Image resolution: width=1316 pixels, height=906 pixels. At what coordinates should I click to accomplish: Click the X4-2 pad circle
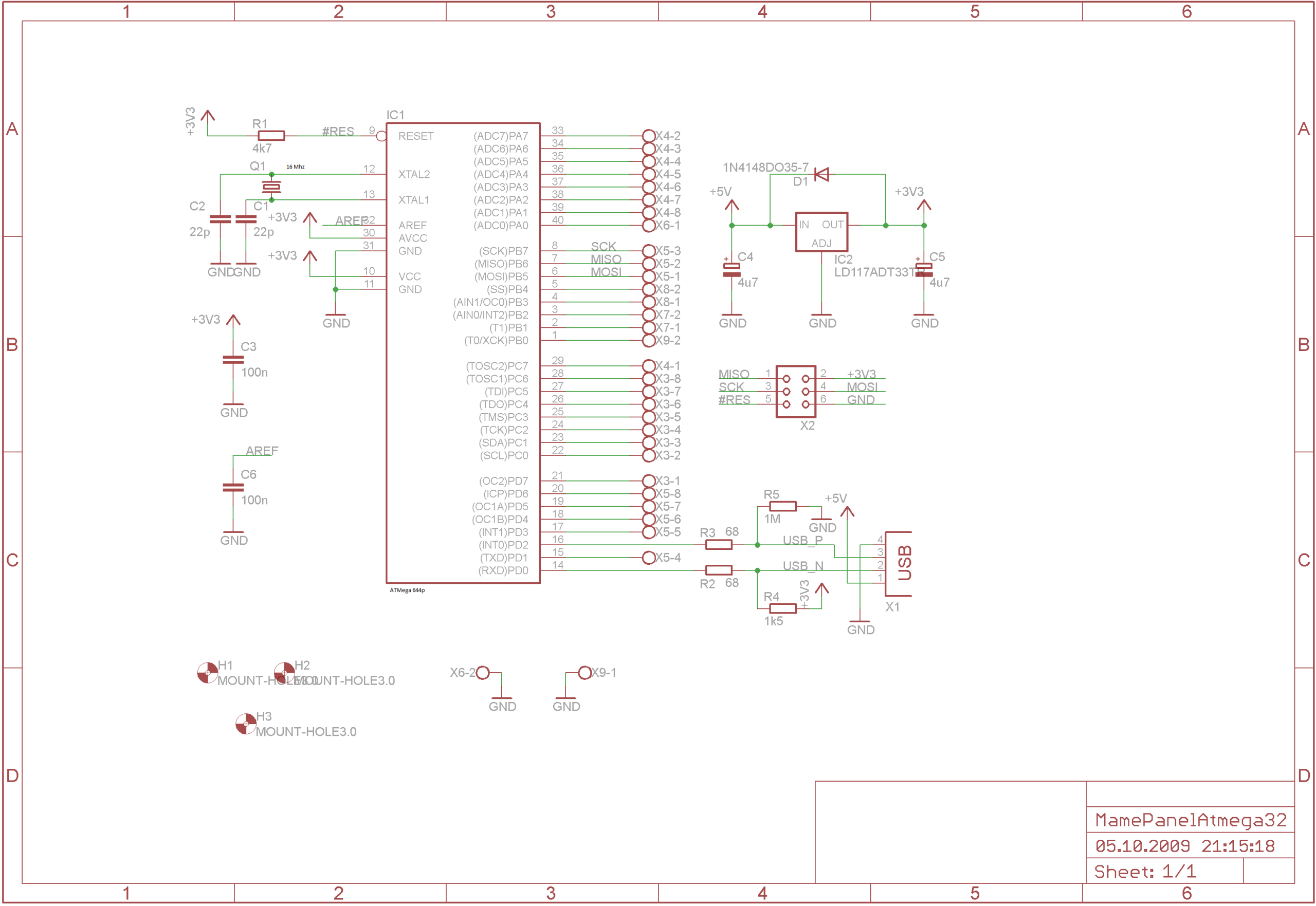click(648, 136)
